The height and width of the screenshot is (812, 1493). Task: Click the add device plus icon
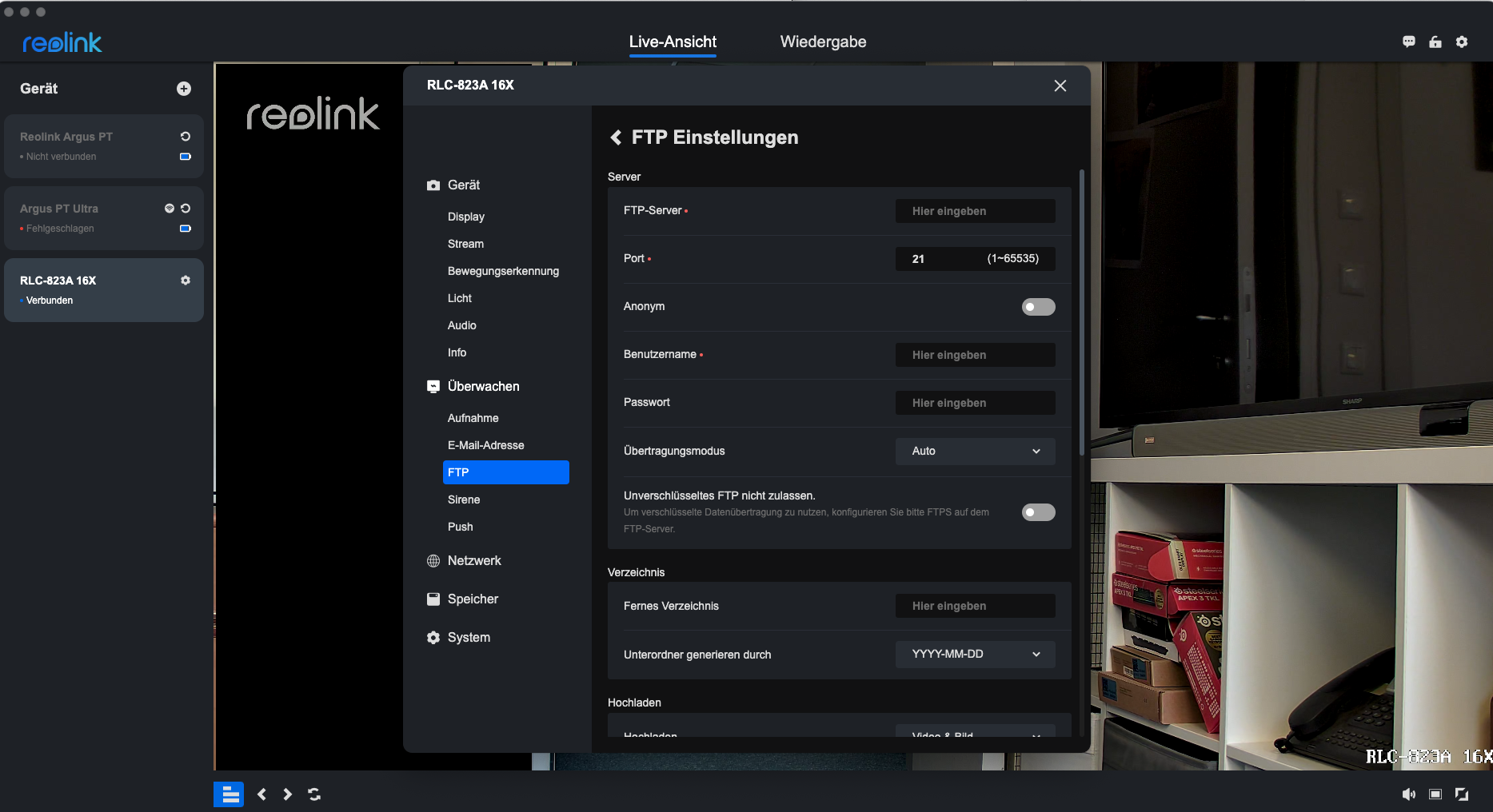click(x=184, y=89)
